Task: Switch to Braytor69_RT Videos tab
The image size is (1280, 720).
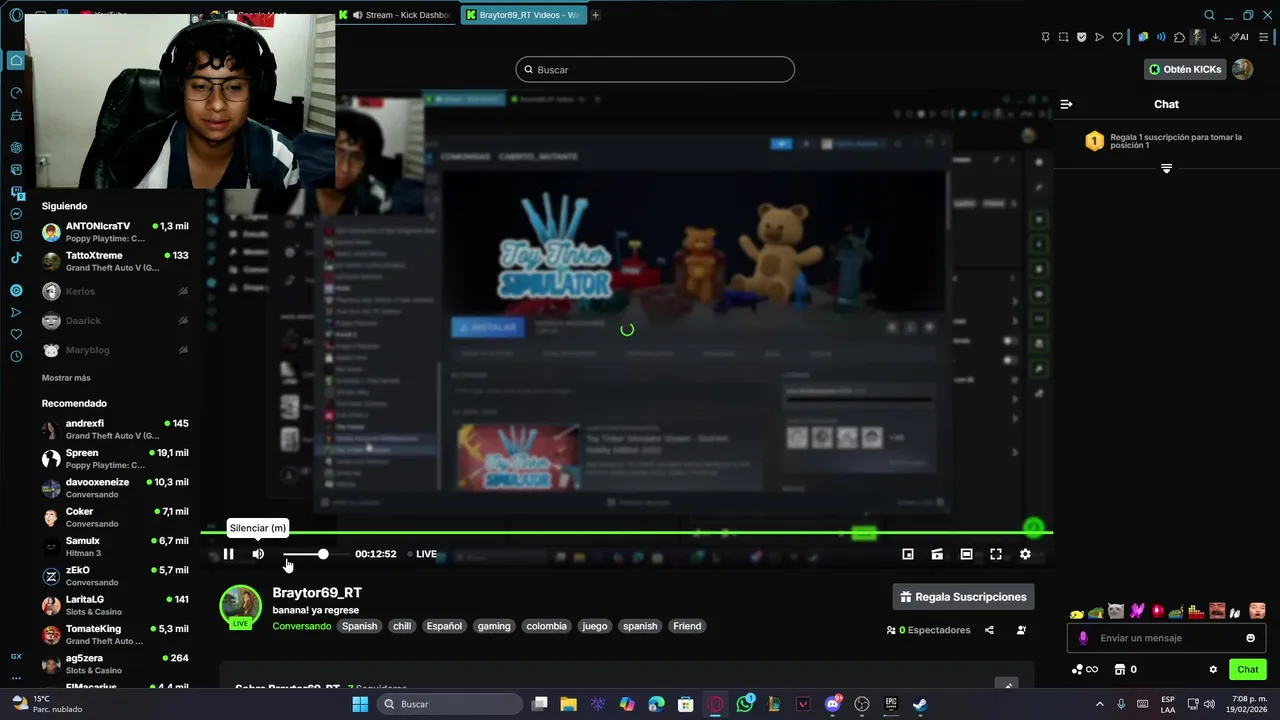Action: point(523,15)
